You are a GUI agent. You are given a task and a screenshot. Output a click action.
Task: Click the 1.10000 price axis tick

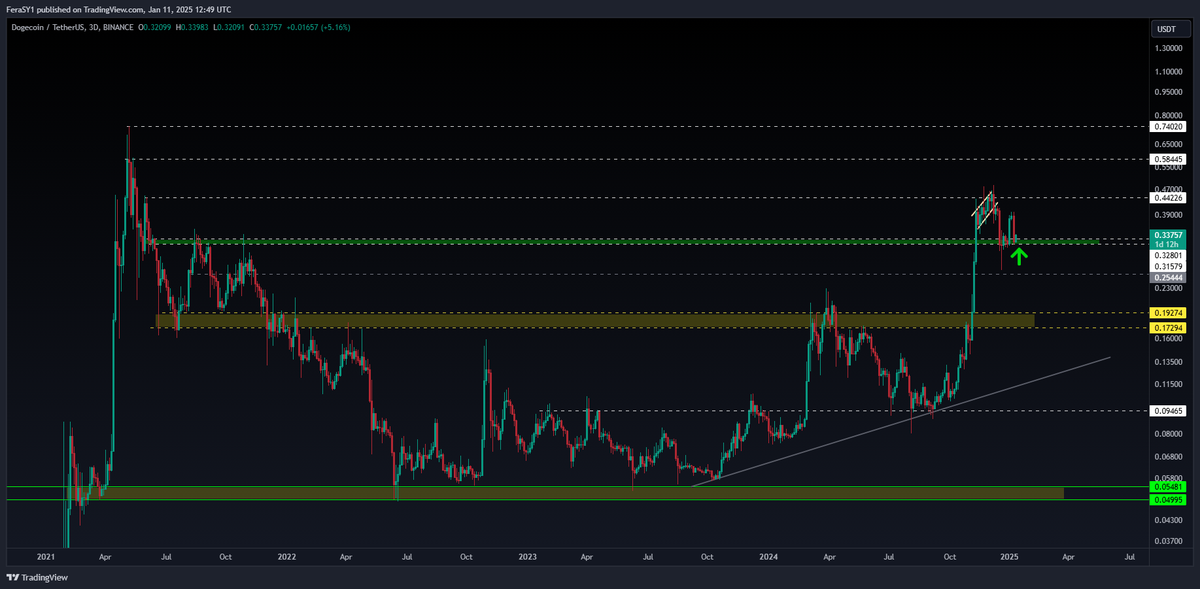[x=1169, y=72]
